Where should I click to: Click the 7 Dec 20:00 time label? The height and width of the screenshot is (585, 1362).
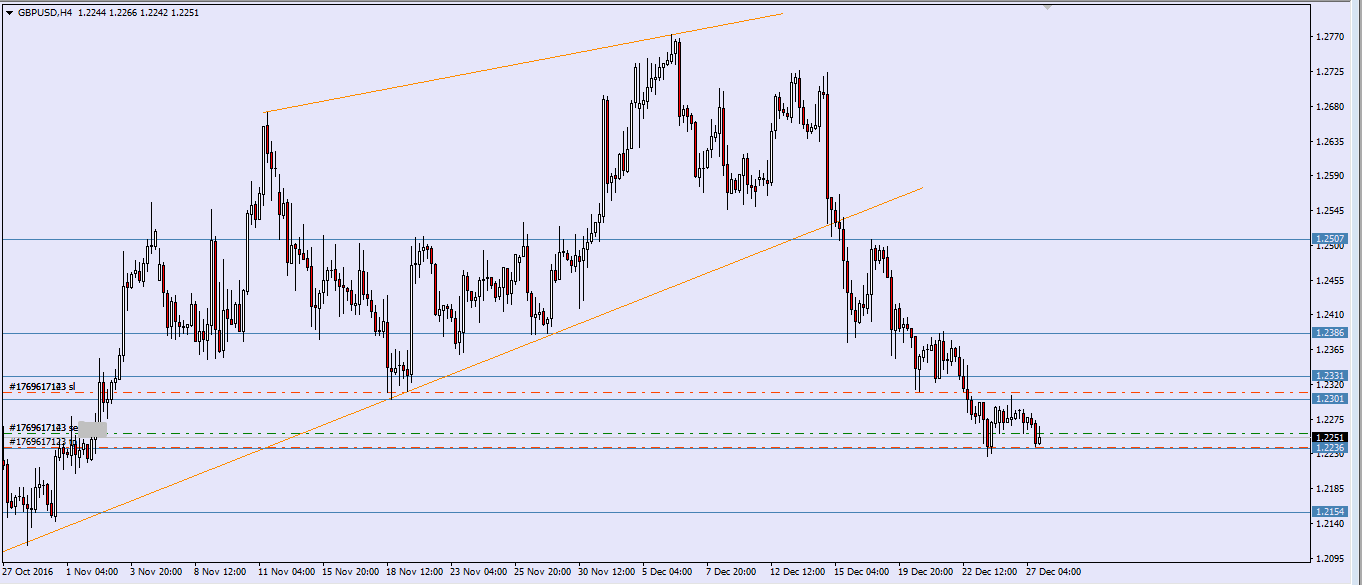click(732, 573)
